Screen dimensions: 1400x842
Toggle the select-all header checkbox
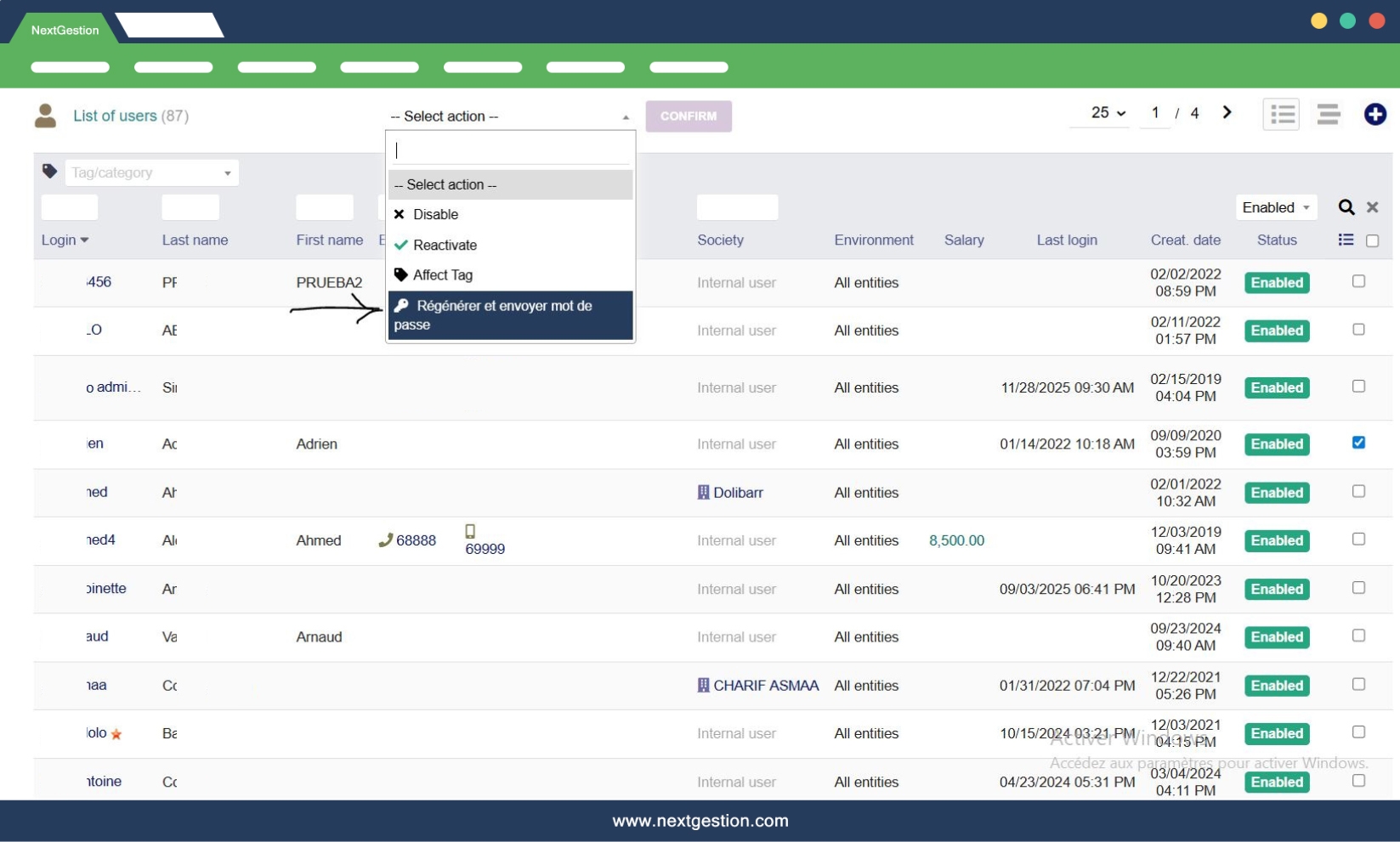coord(1372,241)
